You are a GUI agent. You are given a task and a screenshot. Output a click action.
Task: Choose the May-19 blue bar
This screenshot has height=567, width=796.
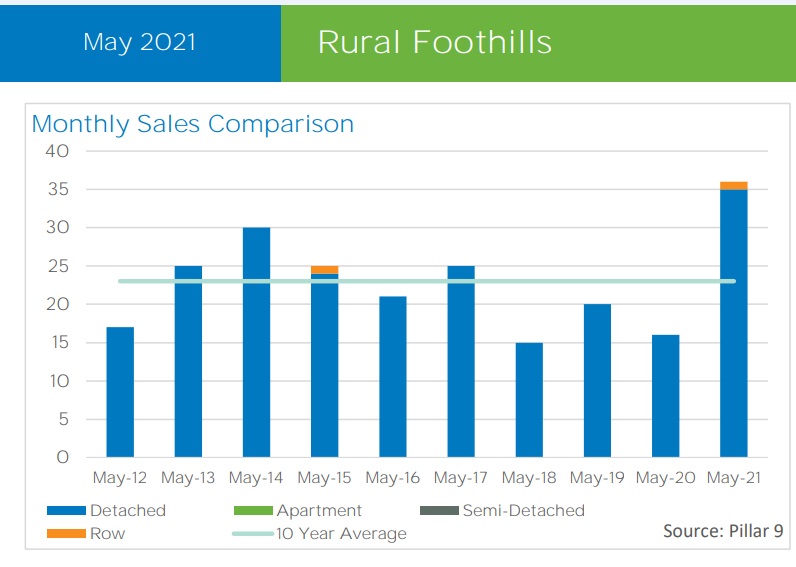click(x=597, y=381)
